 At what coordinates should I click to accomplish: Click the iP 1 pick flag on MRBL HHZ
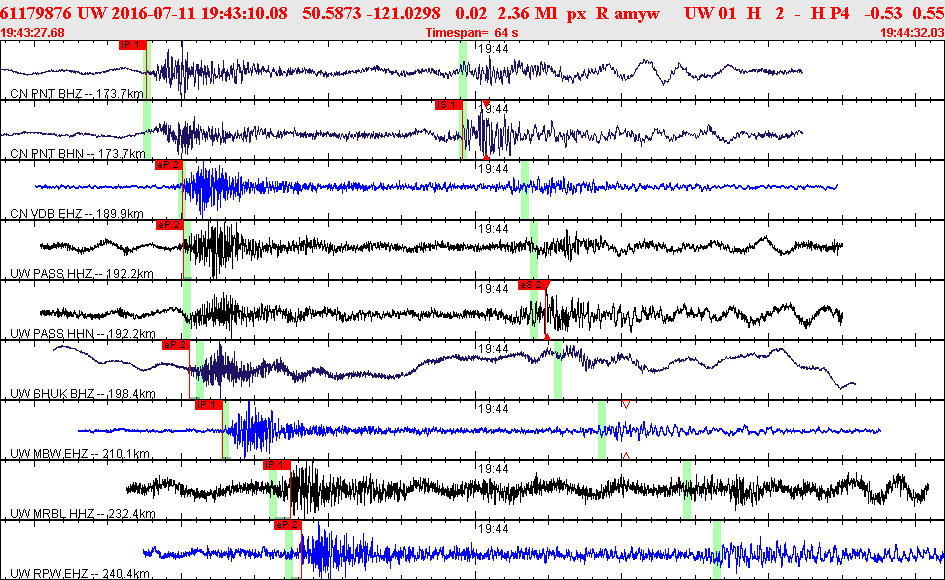point(277,465)
